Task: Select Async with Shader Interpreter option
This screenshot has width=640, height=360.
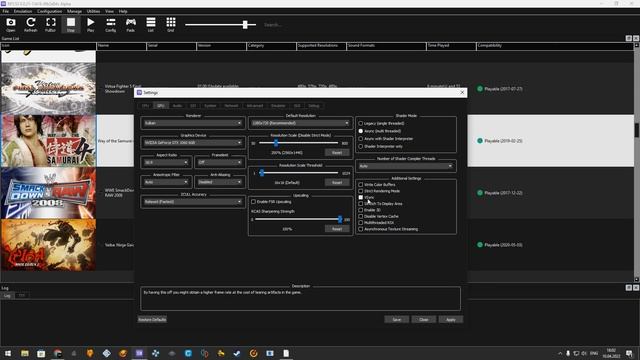Action: click(360, 139)
